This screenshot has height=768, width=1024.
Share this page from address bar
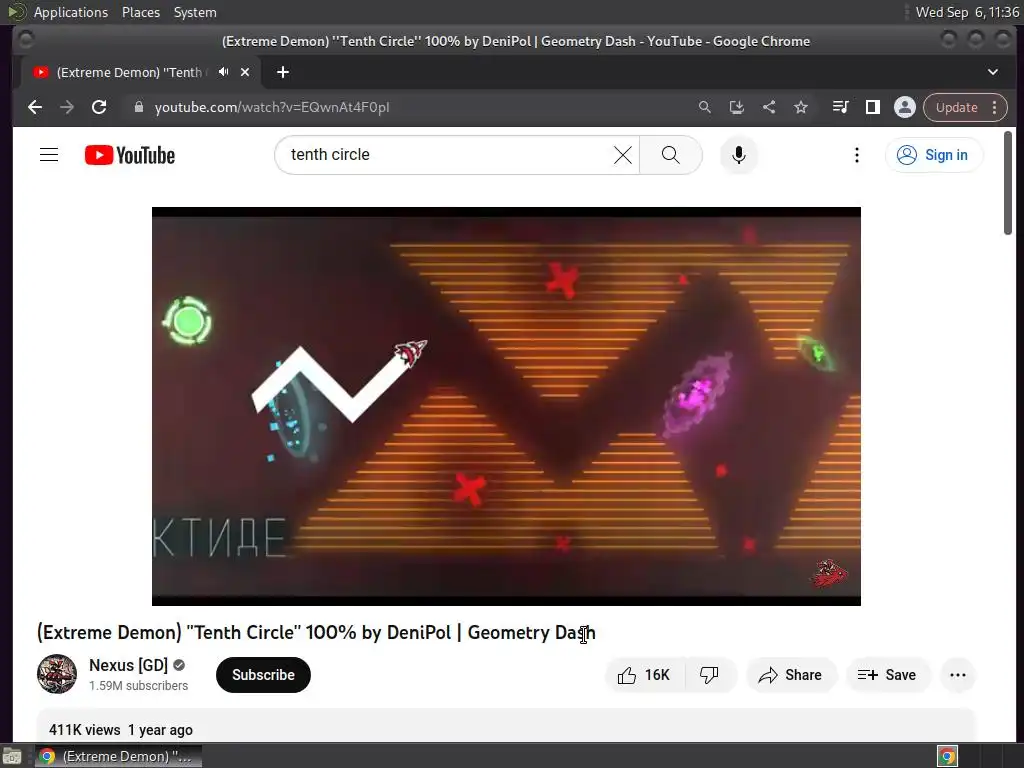tap(769, 107)
